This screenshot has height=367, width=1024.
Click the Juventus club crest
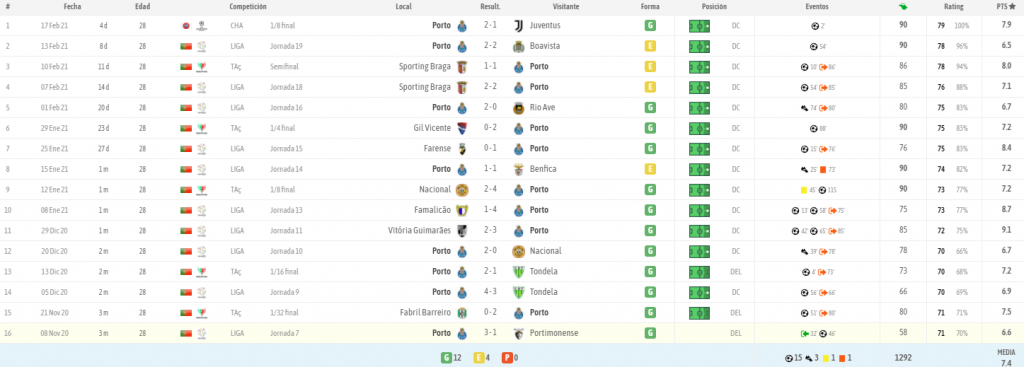519,26
